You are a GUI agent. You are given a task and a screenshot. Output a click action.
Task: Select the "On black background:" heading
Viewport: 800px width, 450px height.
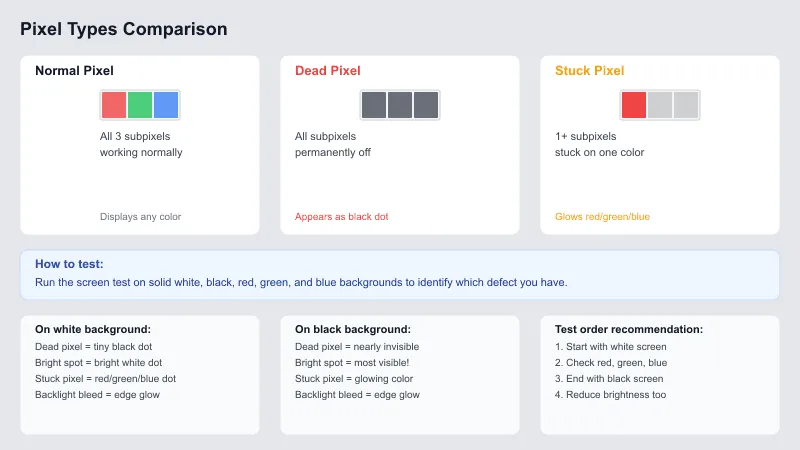click(353, 329)
